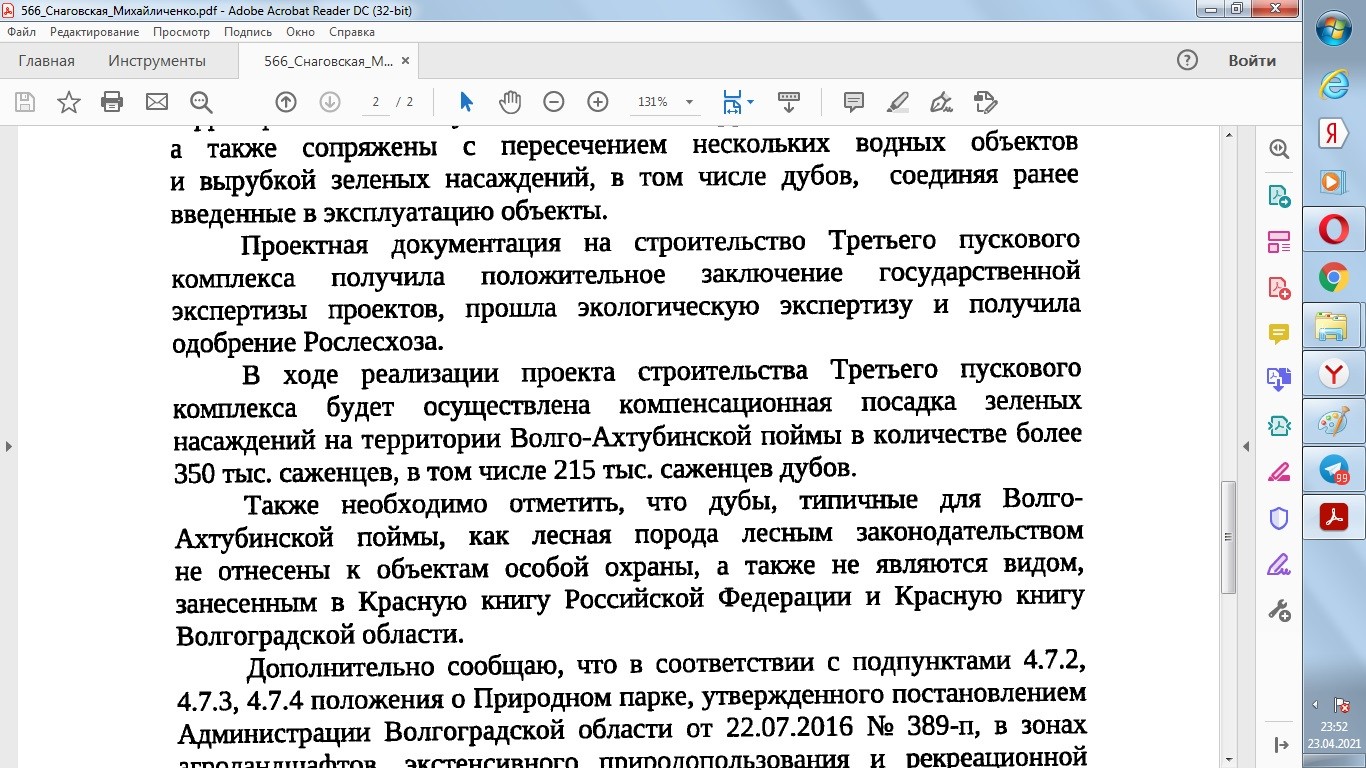Go to previous page arrow
Image resolution: width=1366 pixels, height=768 pixels.
click(286, 102)
